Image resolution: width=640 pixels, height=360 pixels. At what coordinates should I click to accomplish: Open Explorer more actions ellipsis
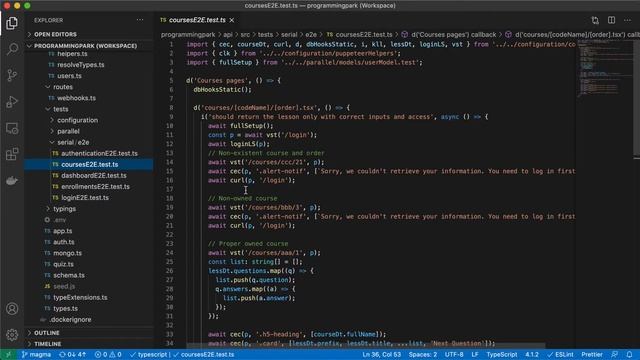coord(140,20)
